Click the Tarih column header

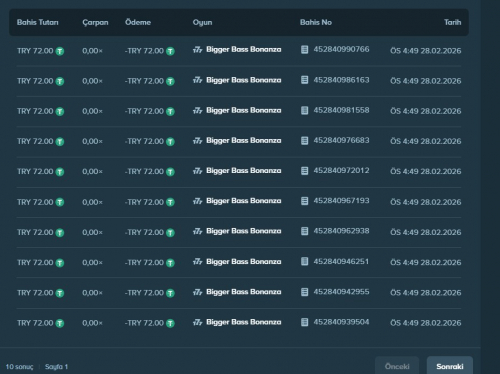[453, 22]
